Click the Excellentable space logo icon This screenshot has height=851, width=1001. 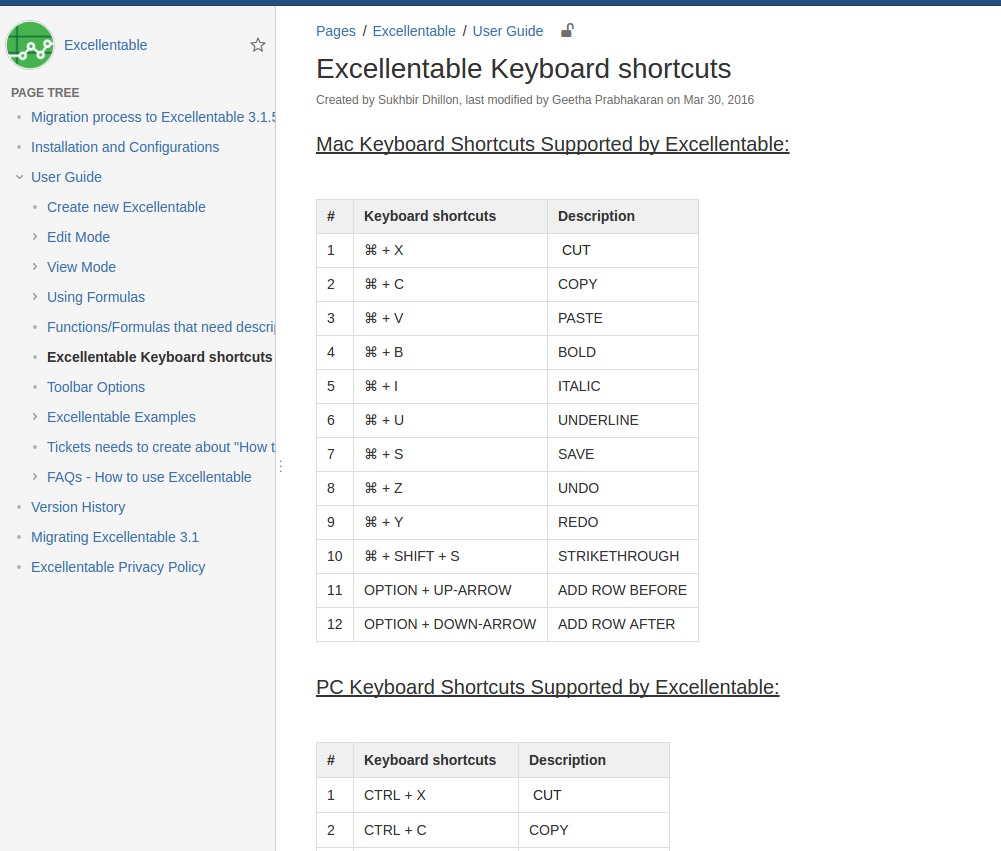[29, 44]
